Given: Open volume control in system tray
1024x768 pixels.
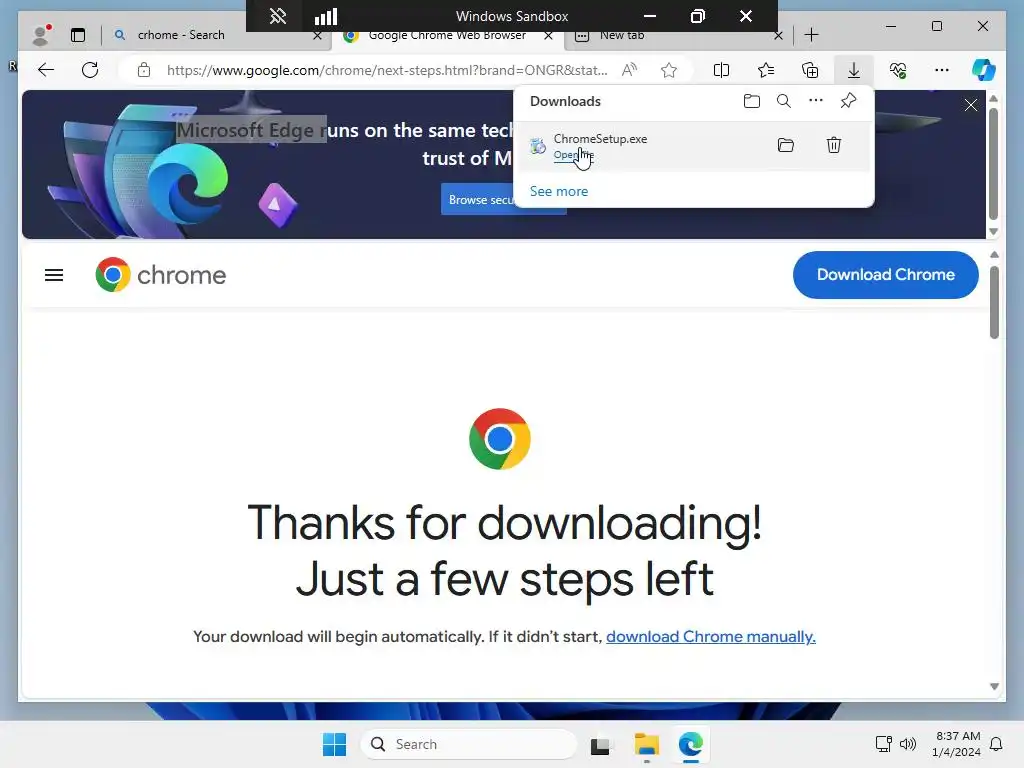Looking at the screenshot, I should point(908,744).
